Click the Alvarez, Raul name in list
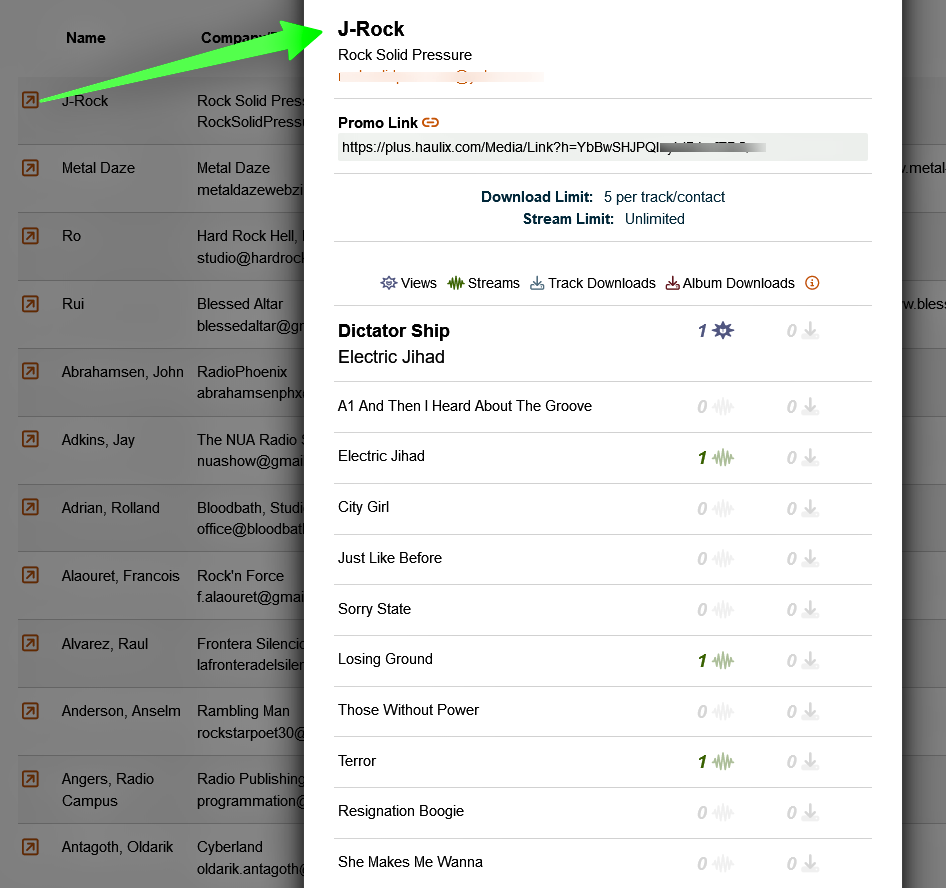This screenshot has width=946, height=888. coord(105,644)
